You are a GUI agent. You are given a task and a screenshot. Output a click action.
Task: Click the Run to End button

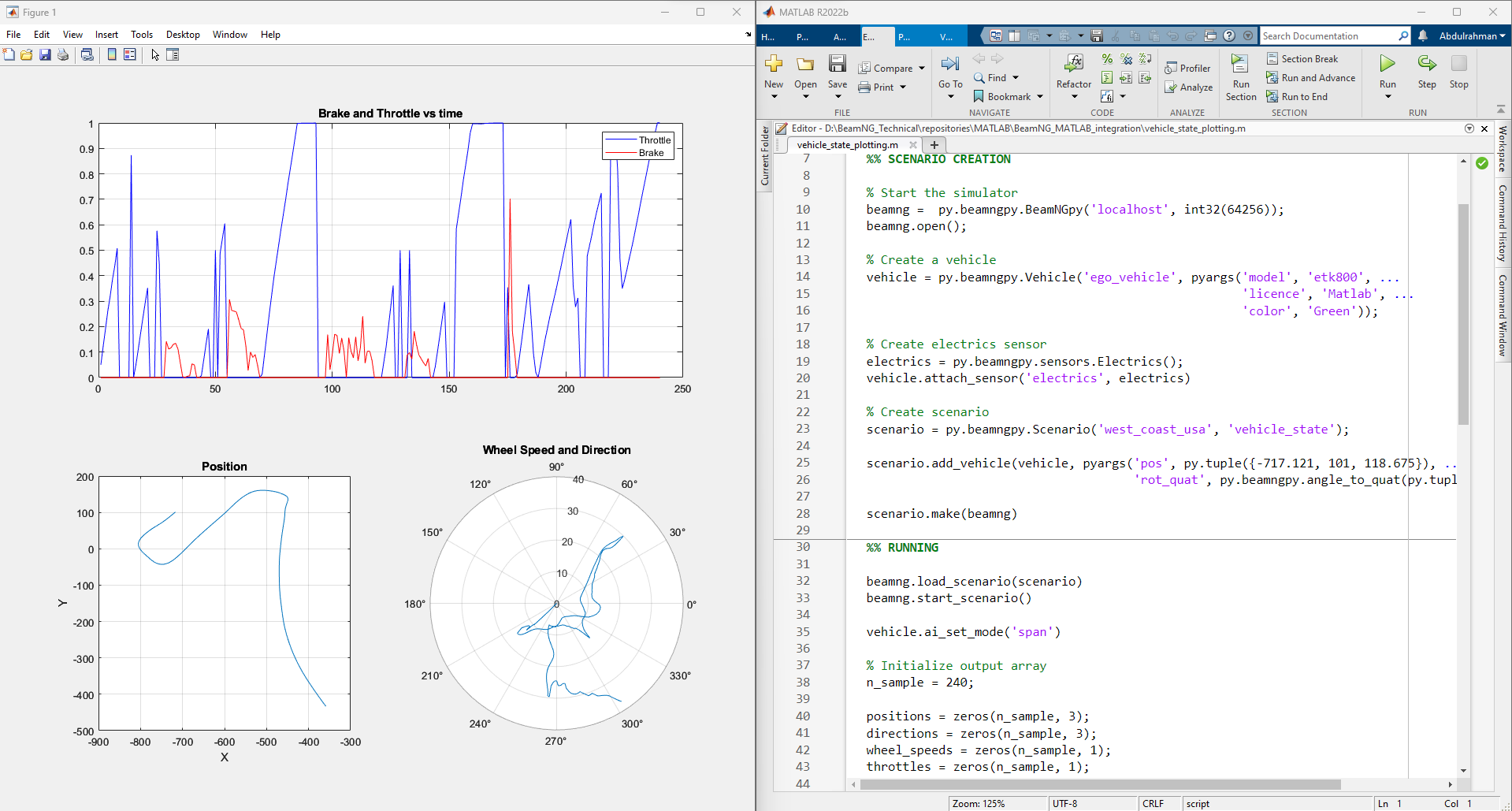pos(1297,97)
